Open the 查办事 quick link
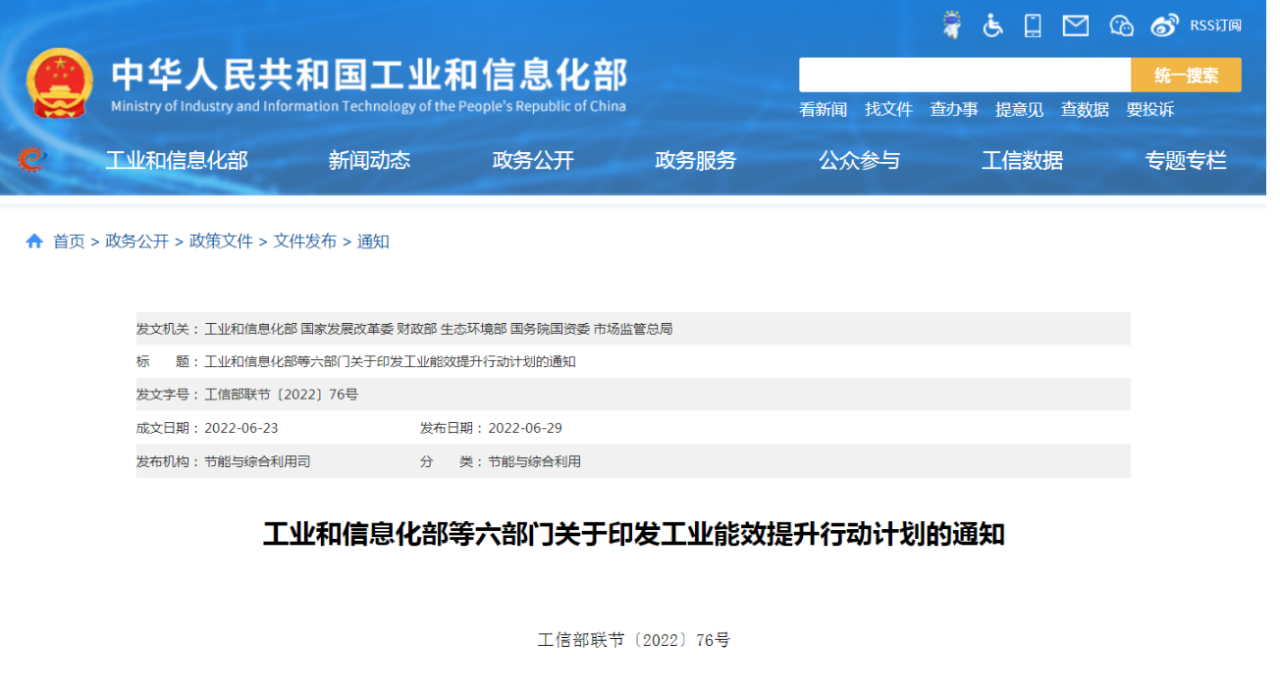The width and height of the screenshot is (1280, 675). pyautogui.click(x=954, y=110)
